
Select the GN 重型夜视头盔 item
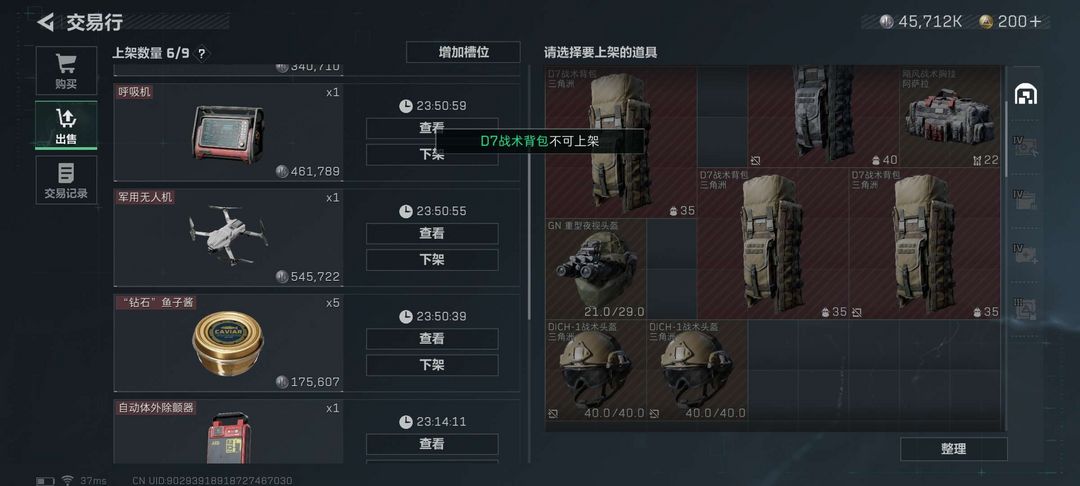[596, 268]
